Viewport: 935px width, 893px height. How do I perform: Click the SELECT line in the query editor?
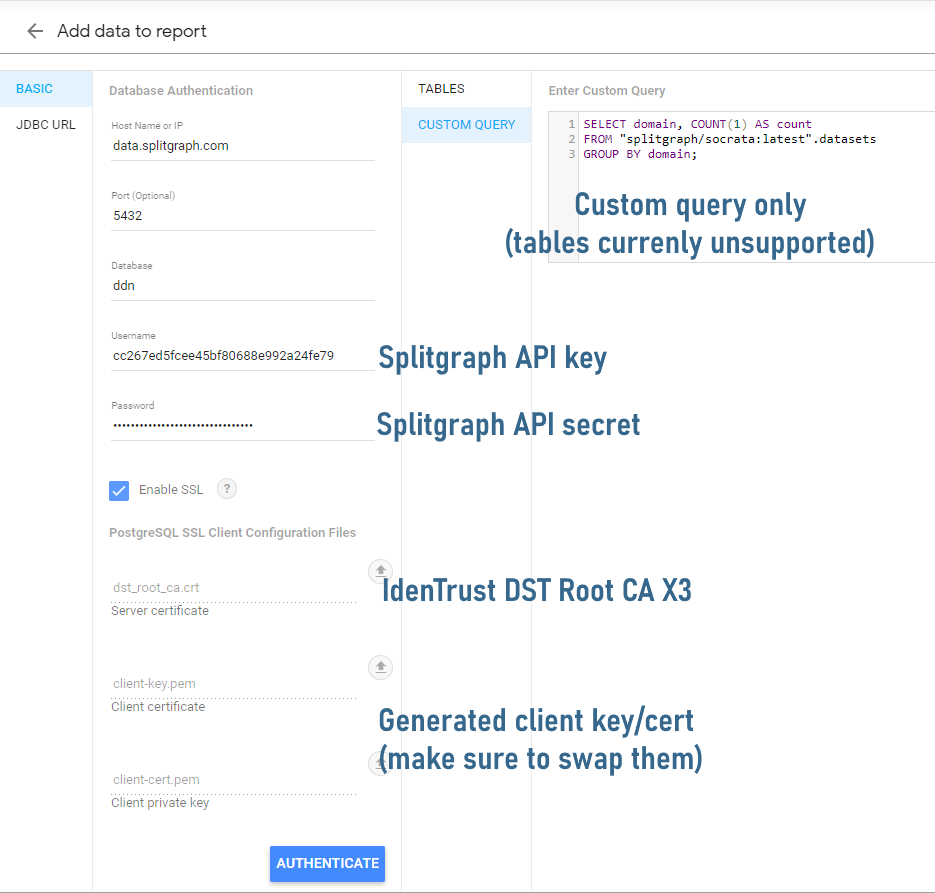pos(697,124)
